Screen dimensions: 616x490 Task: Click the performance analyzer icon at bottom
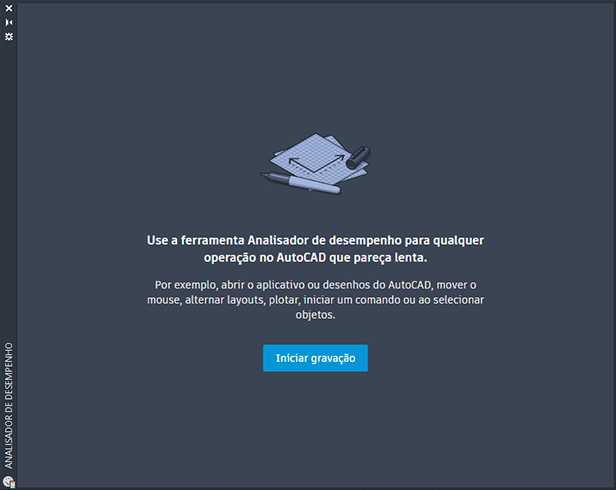point(9,481)
